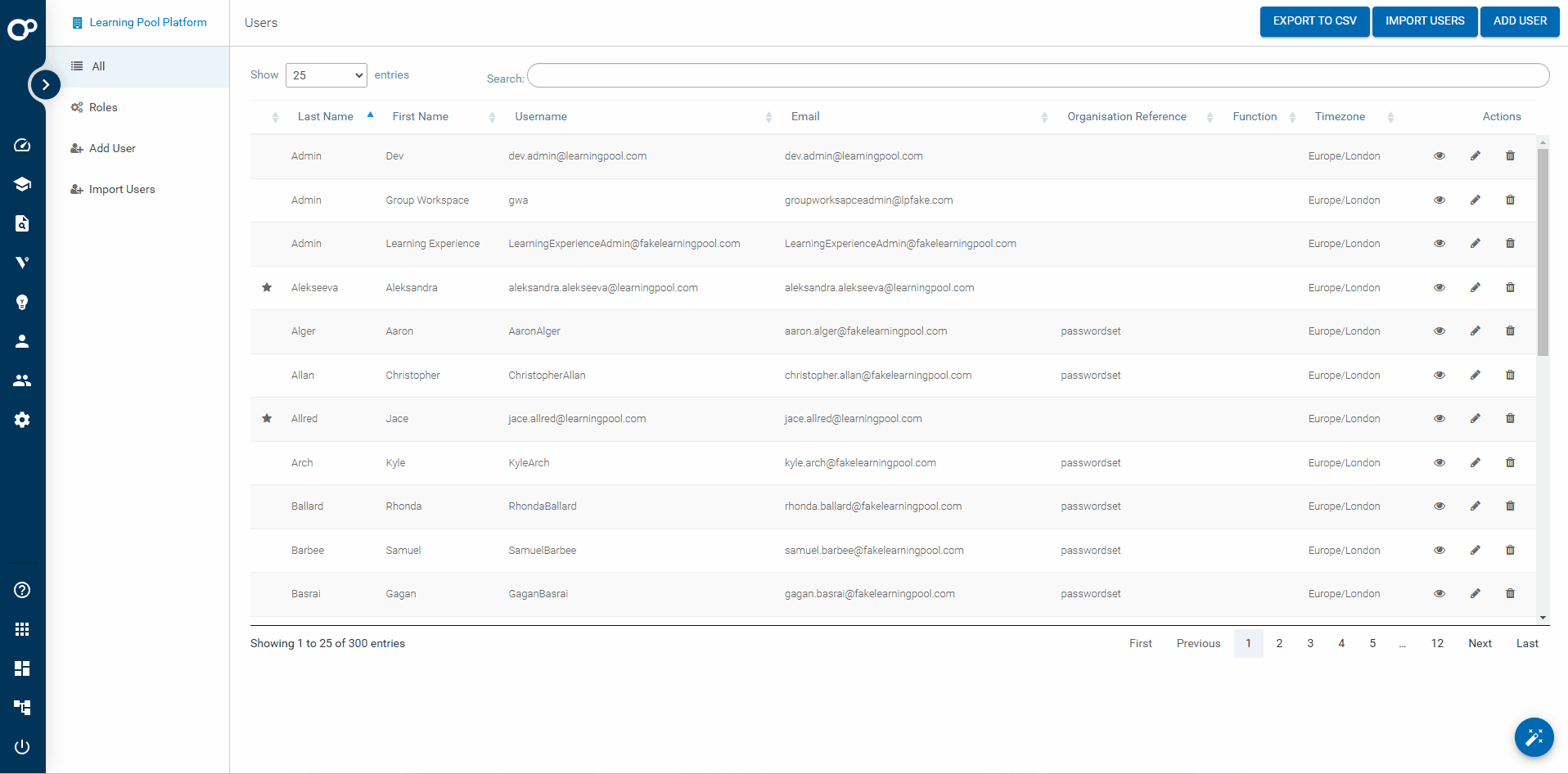Click the graduation cap learning icon
Image resolution: width=1568 pixels, height=774 pixels.
pyautogui.click(x=22, y=184)
